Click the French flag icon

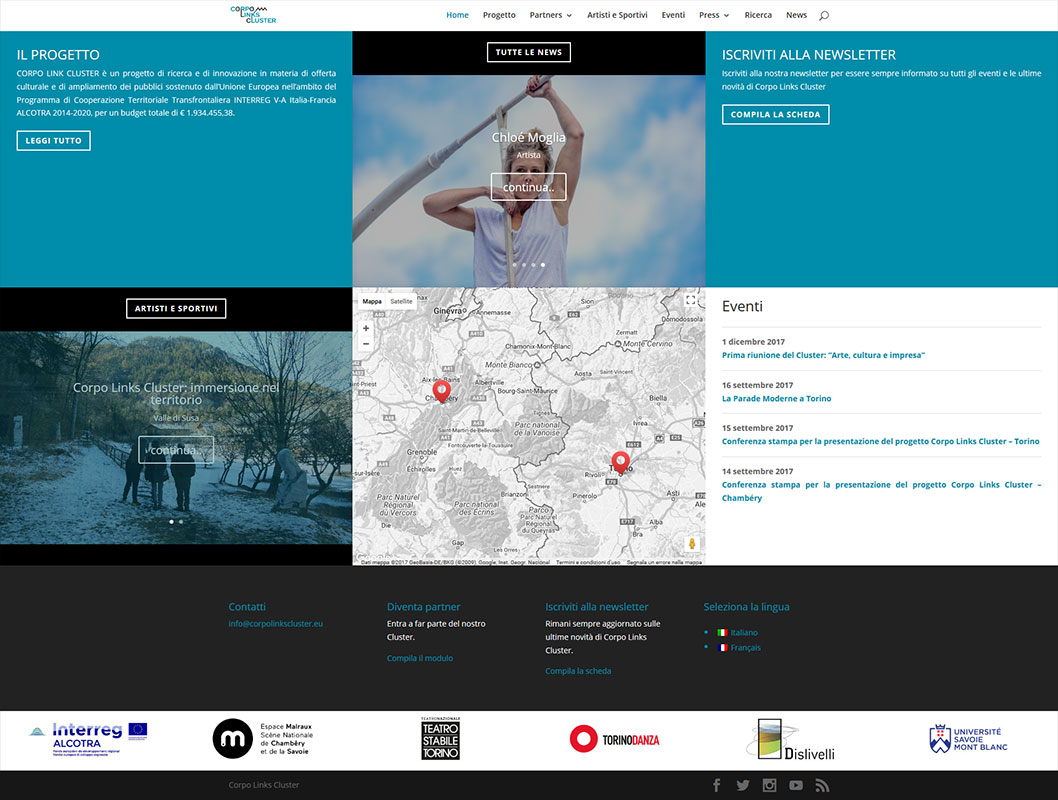coord(722,648)
